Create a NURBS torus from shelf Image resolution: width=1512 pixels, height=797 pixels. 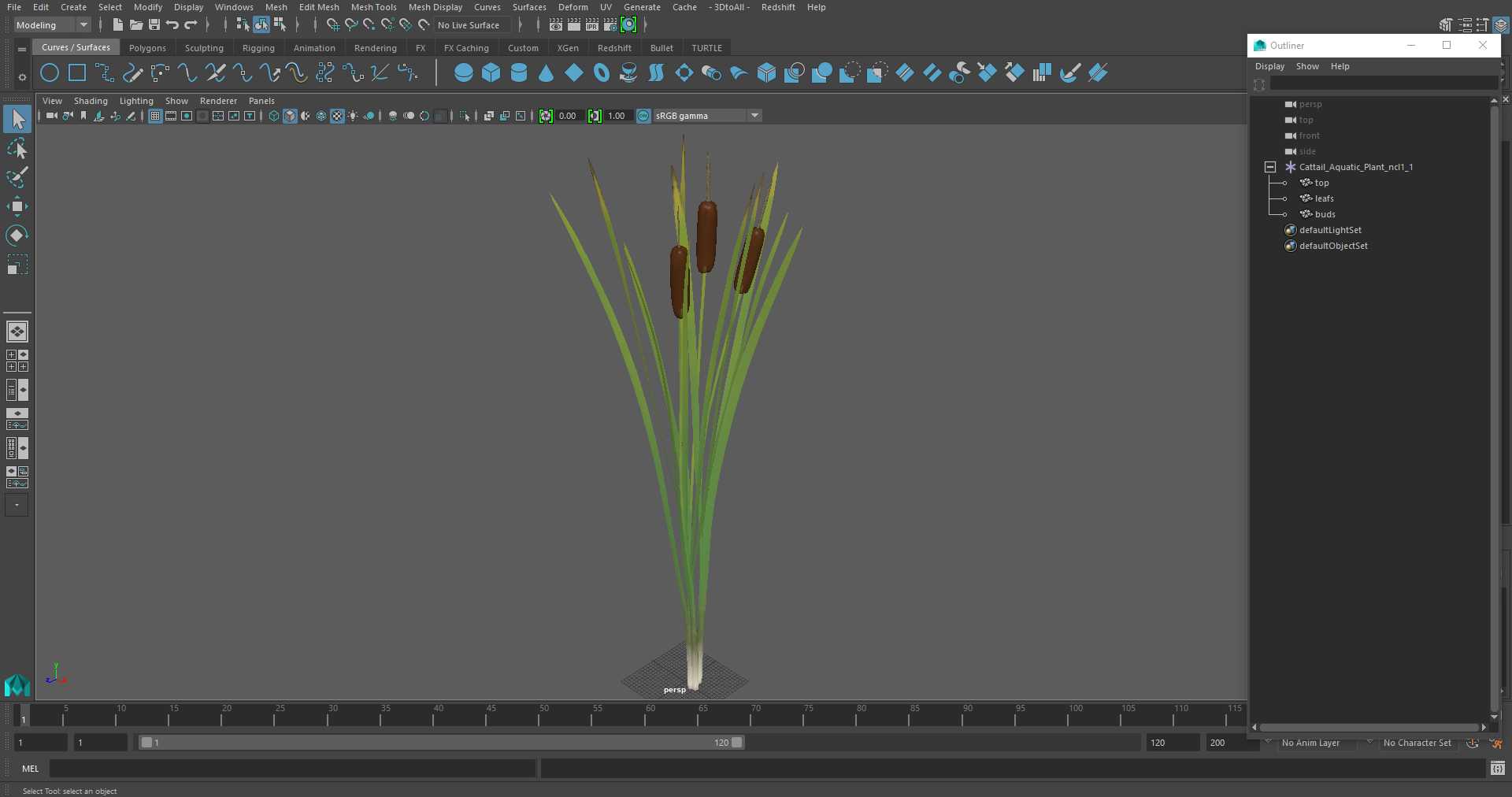coord(602,73)
